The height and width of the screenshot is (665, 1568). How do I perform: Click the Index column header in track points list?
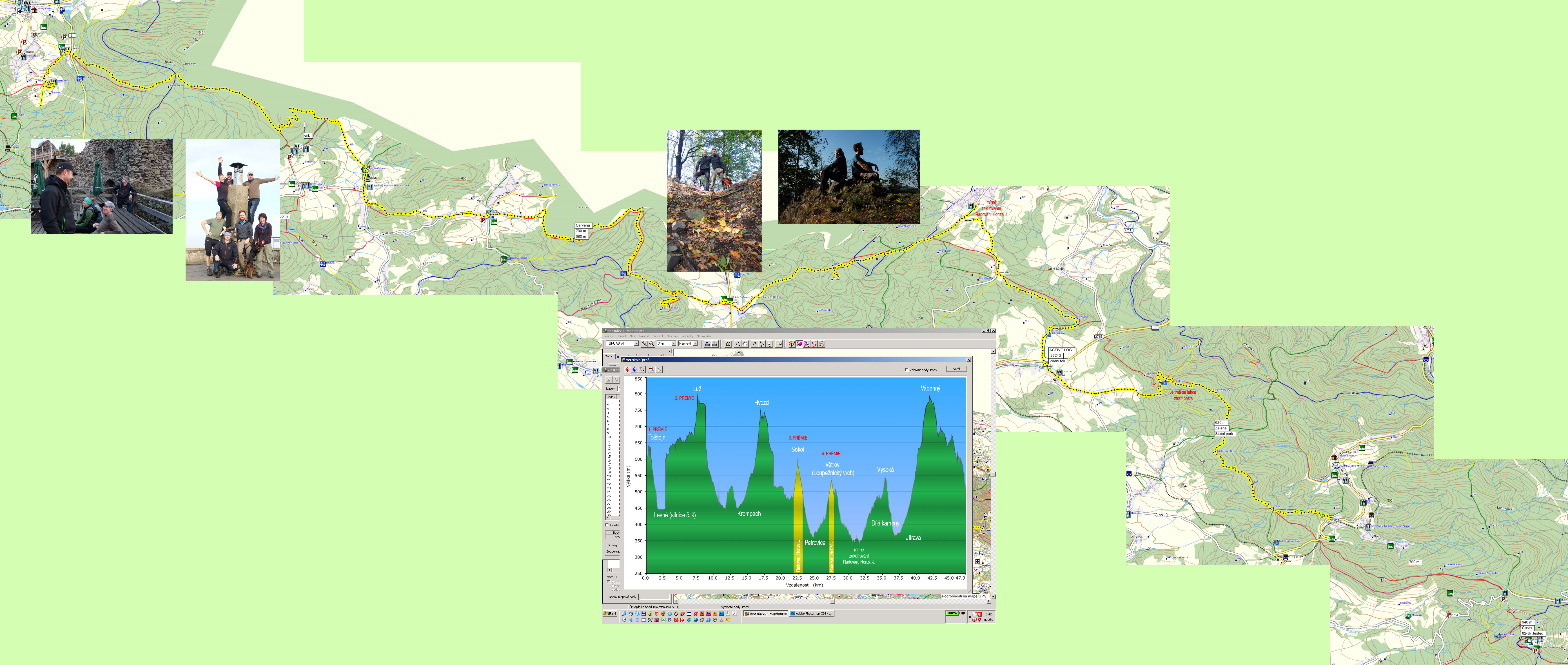pos(611,397)
